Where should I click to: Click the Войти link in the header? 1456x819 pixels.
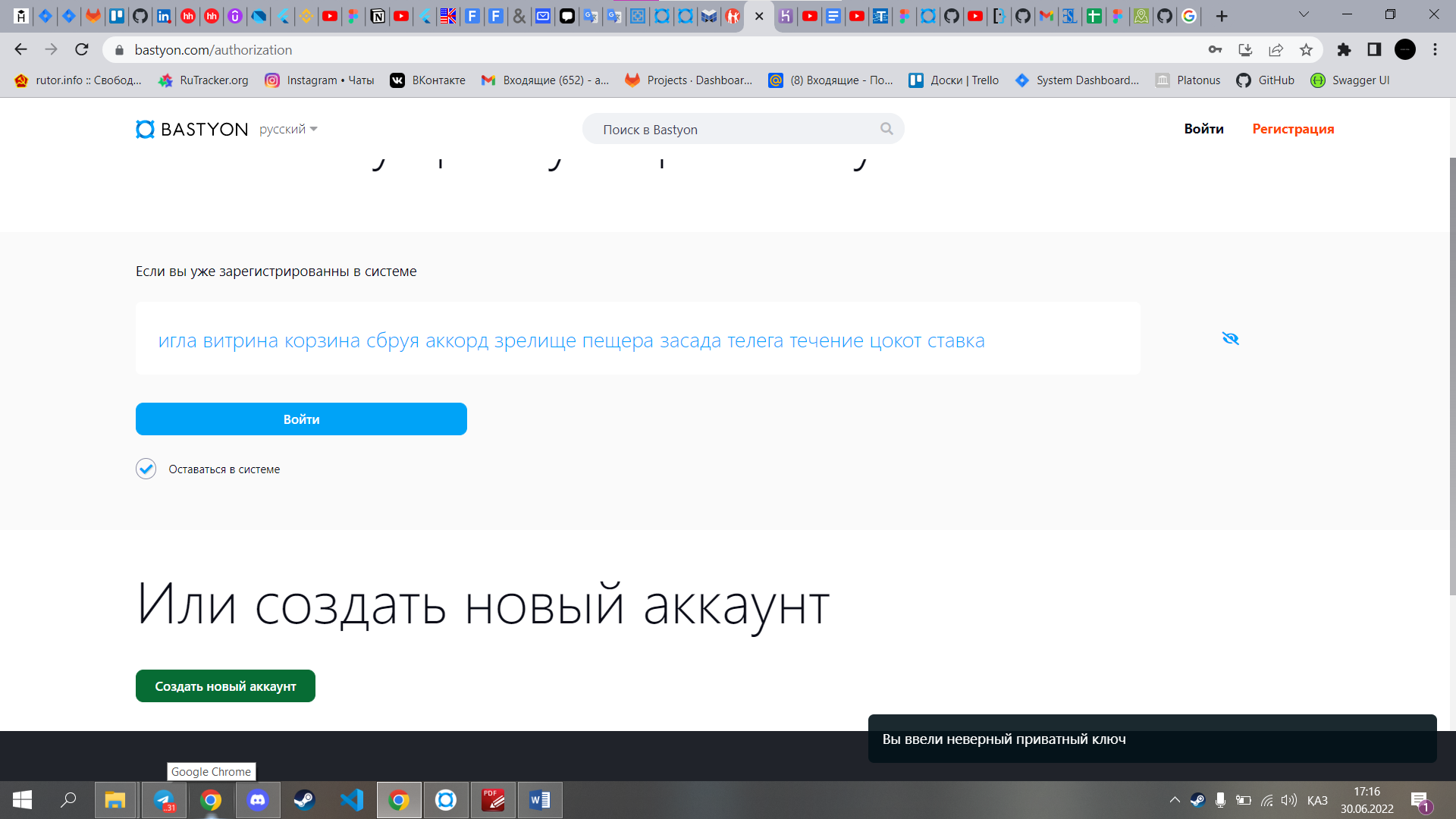[x=1203, y=129]
